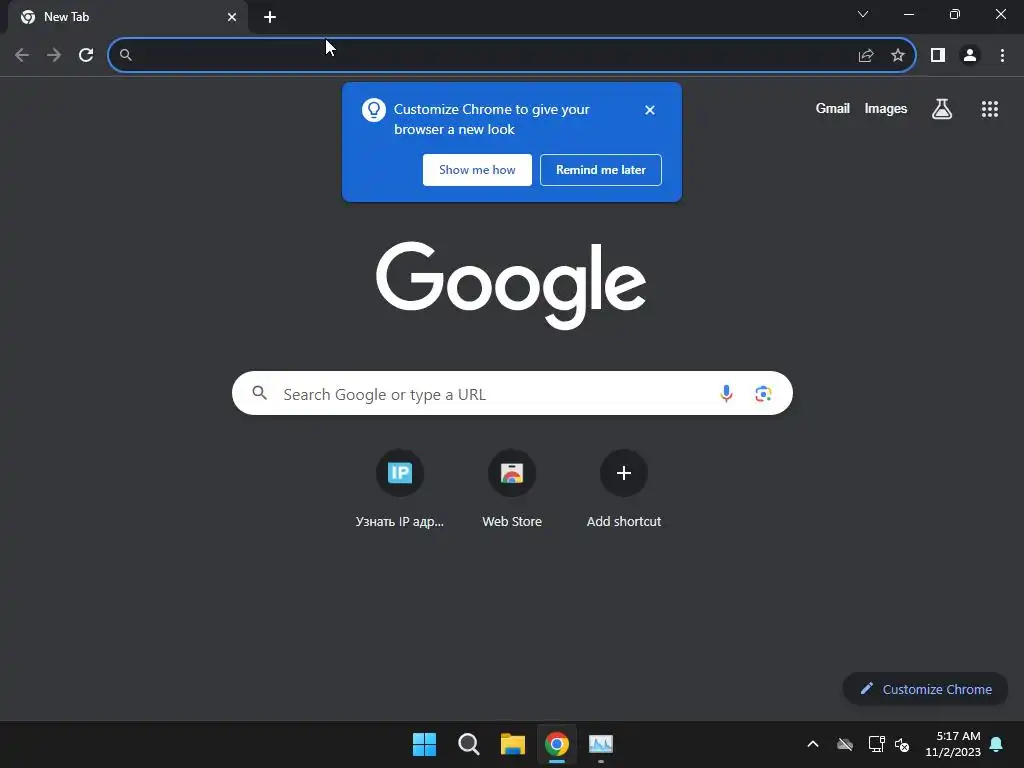Open the muted volume tray icon

tap(903, 744)
